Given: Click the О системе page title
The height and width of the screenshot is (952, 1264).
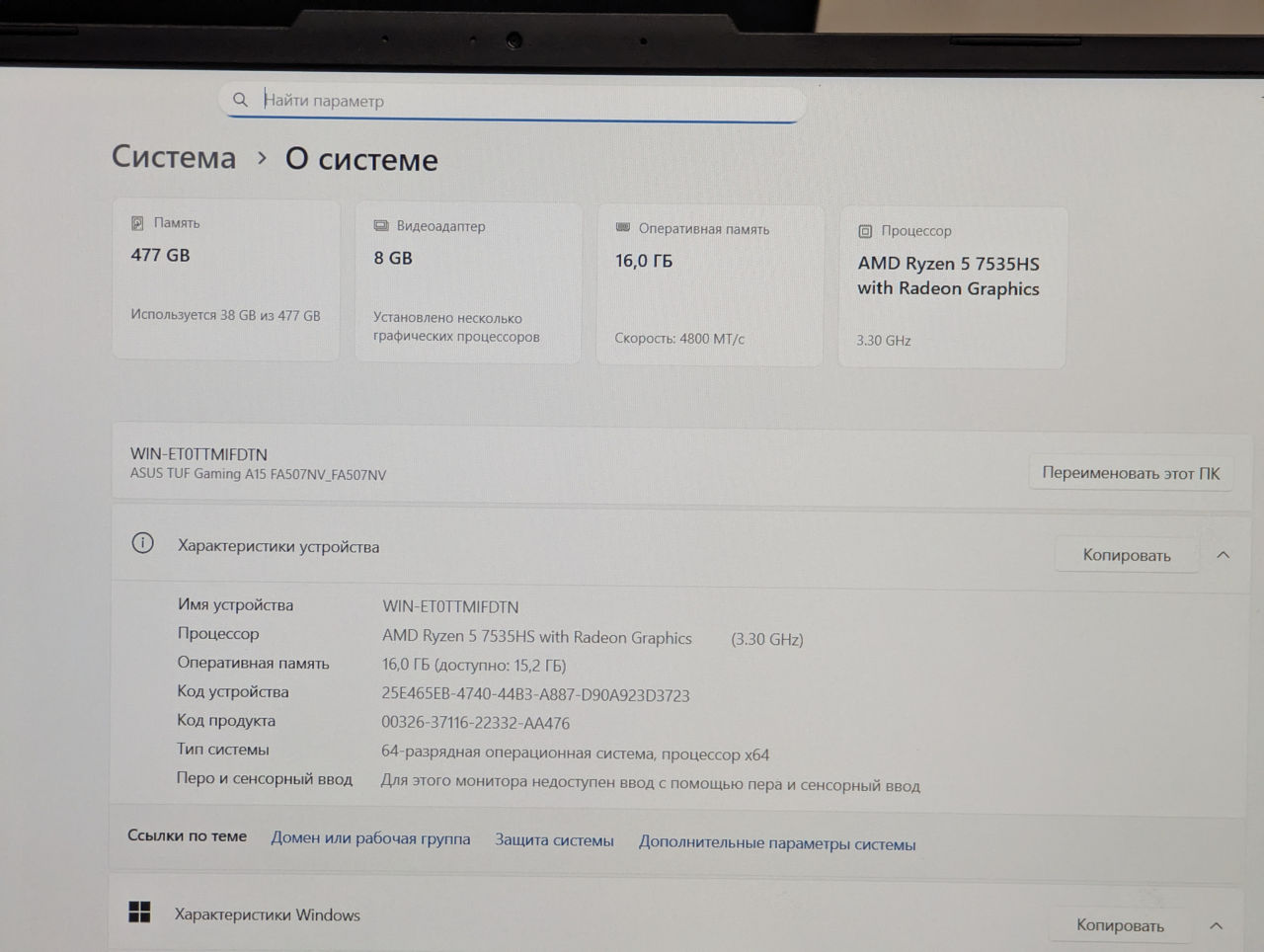Looking at the screenshot, I should pos(361,159).
